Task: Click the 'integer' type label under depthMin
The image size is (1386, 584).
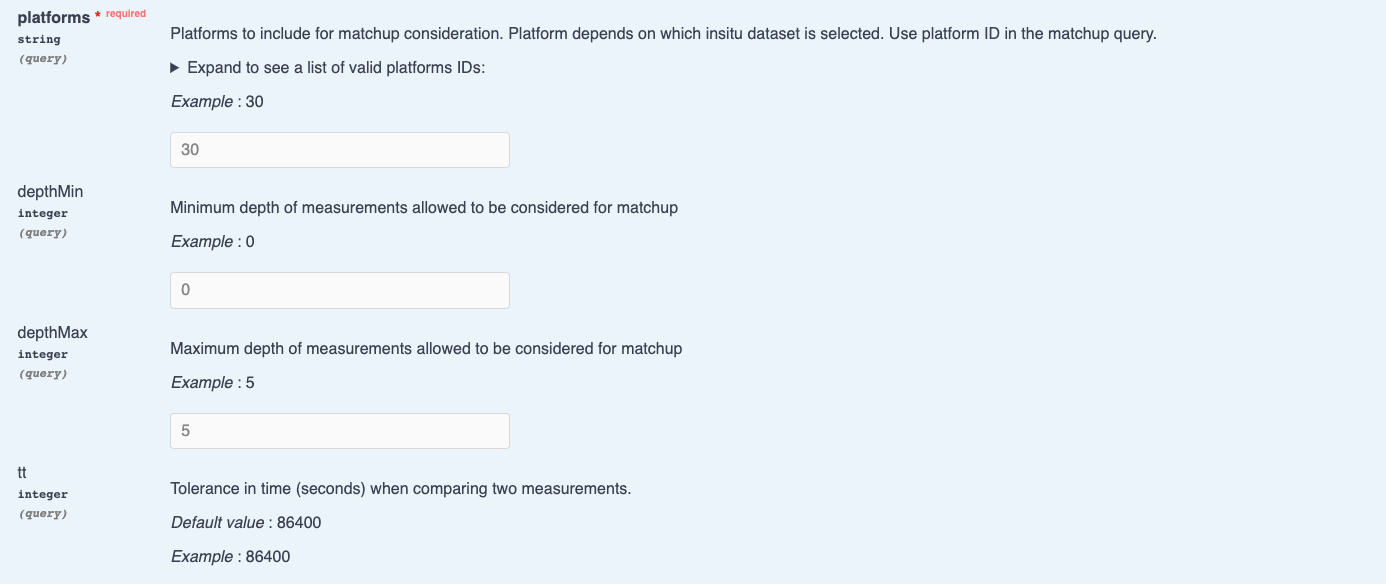Action: pyautogui.click(x=43, y=213)
